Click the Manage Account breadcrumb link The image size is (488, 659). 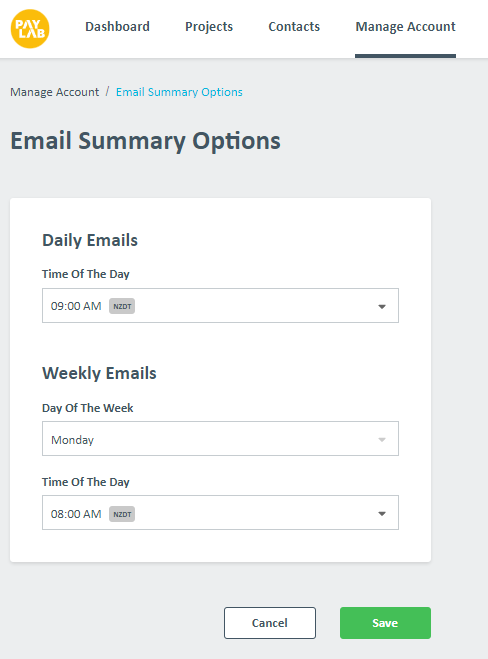55,92
